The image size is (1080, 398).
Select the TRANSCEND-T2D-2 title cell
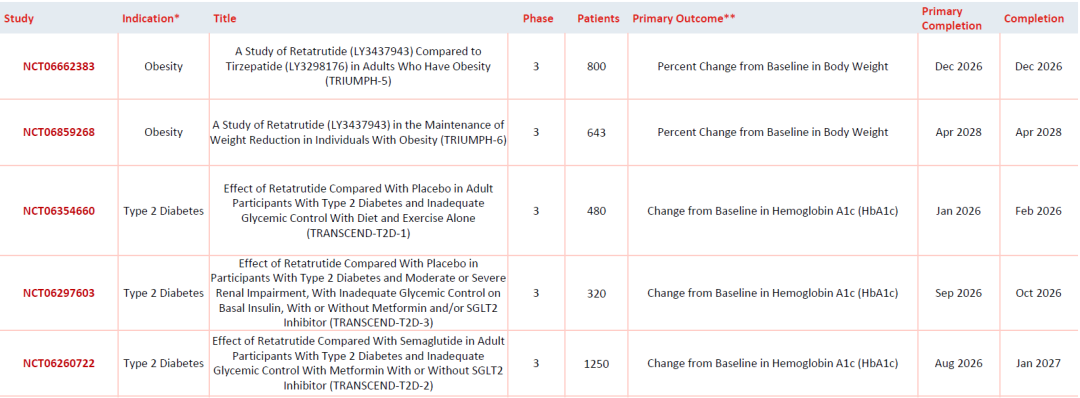click(358, 363)
